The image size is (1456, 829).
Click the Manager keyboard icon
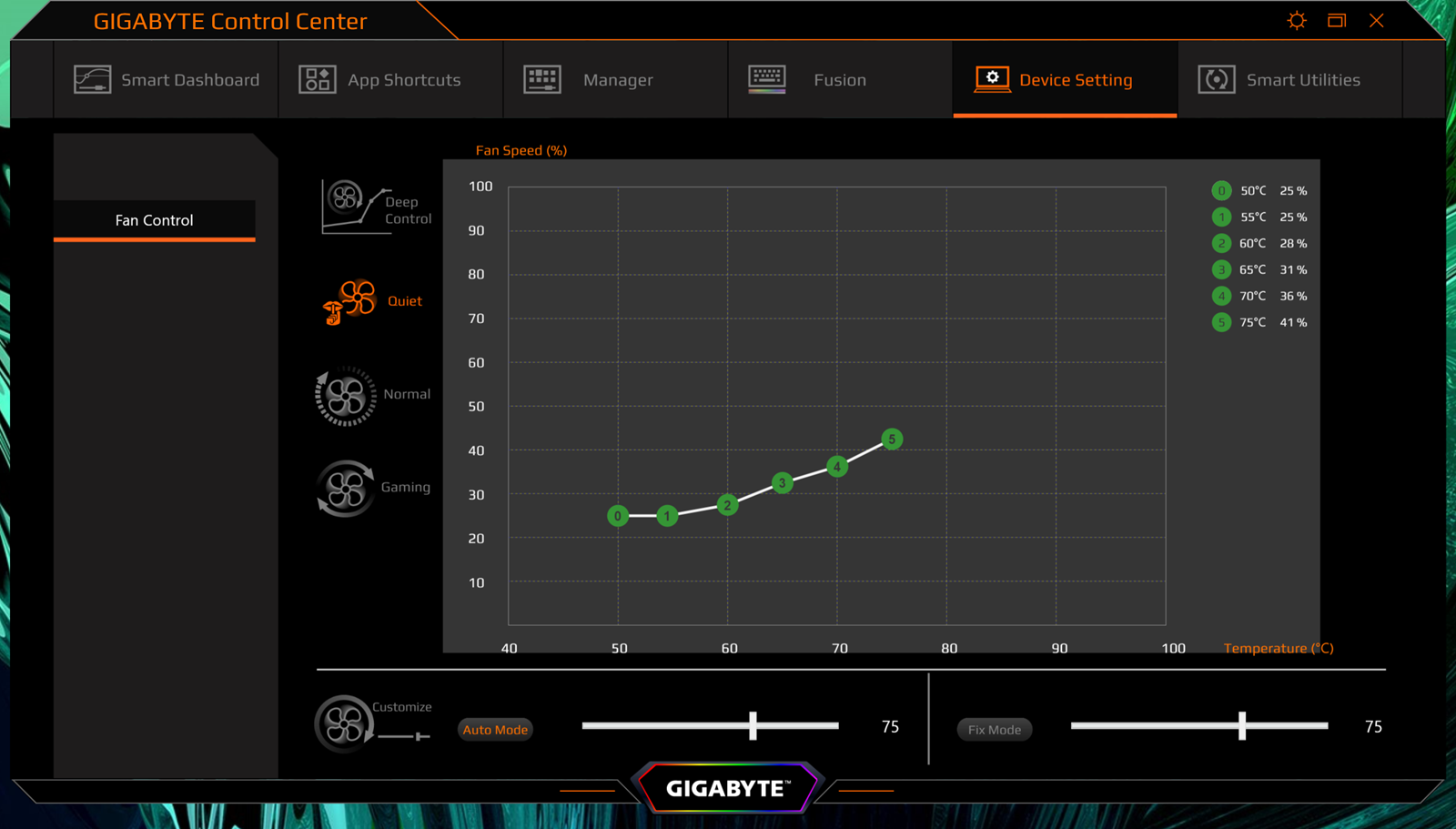tap(542, 80)
